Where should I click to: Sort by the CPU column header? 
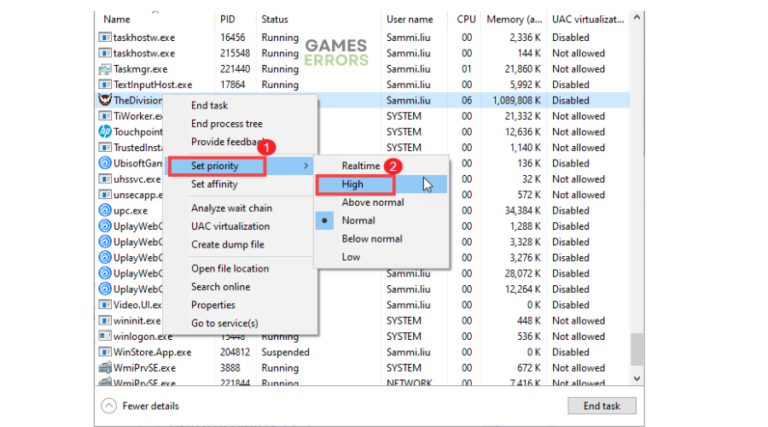(x=466, y=19)
